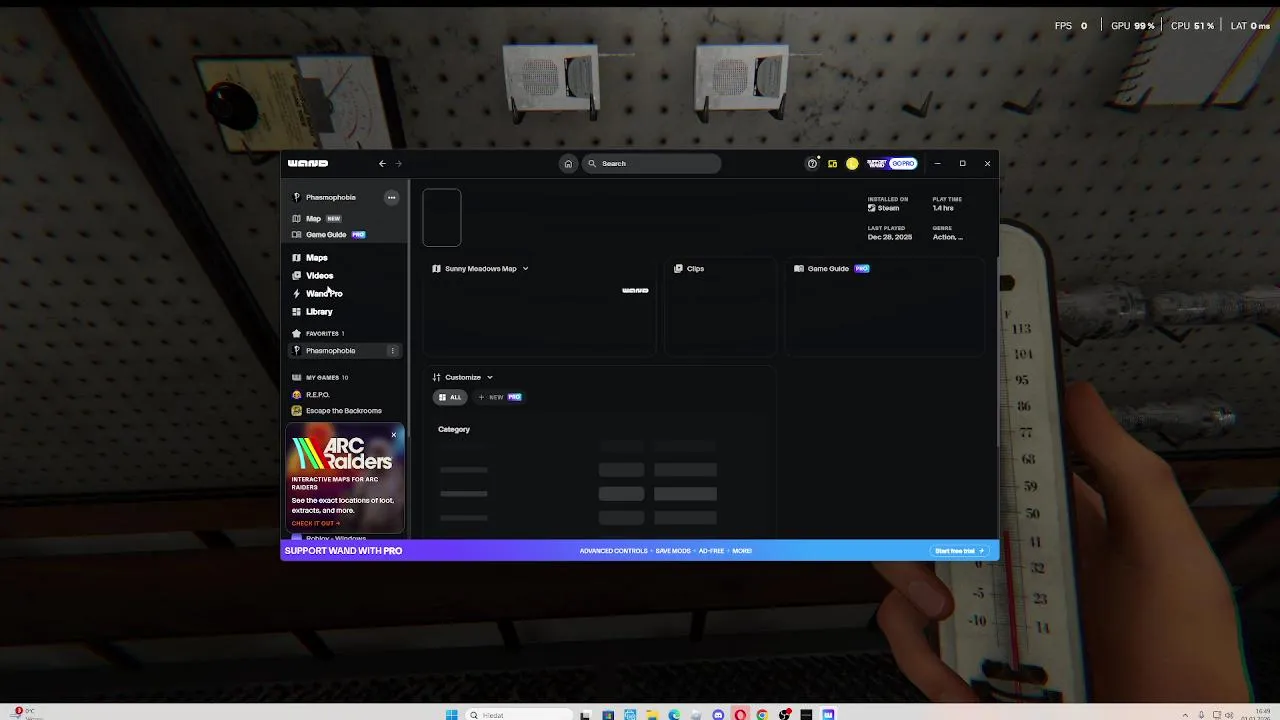The height and width of the screenshot is (720, 1280).
Task: Open Chrome from the taskbar
Action: click(x=762, y=715)
